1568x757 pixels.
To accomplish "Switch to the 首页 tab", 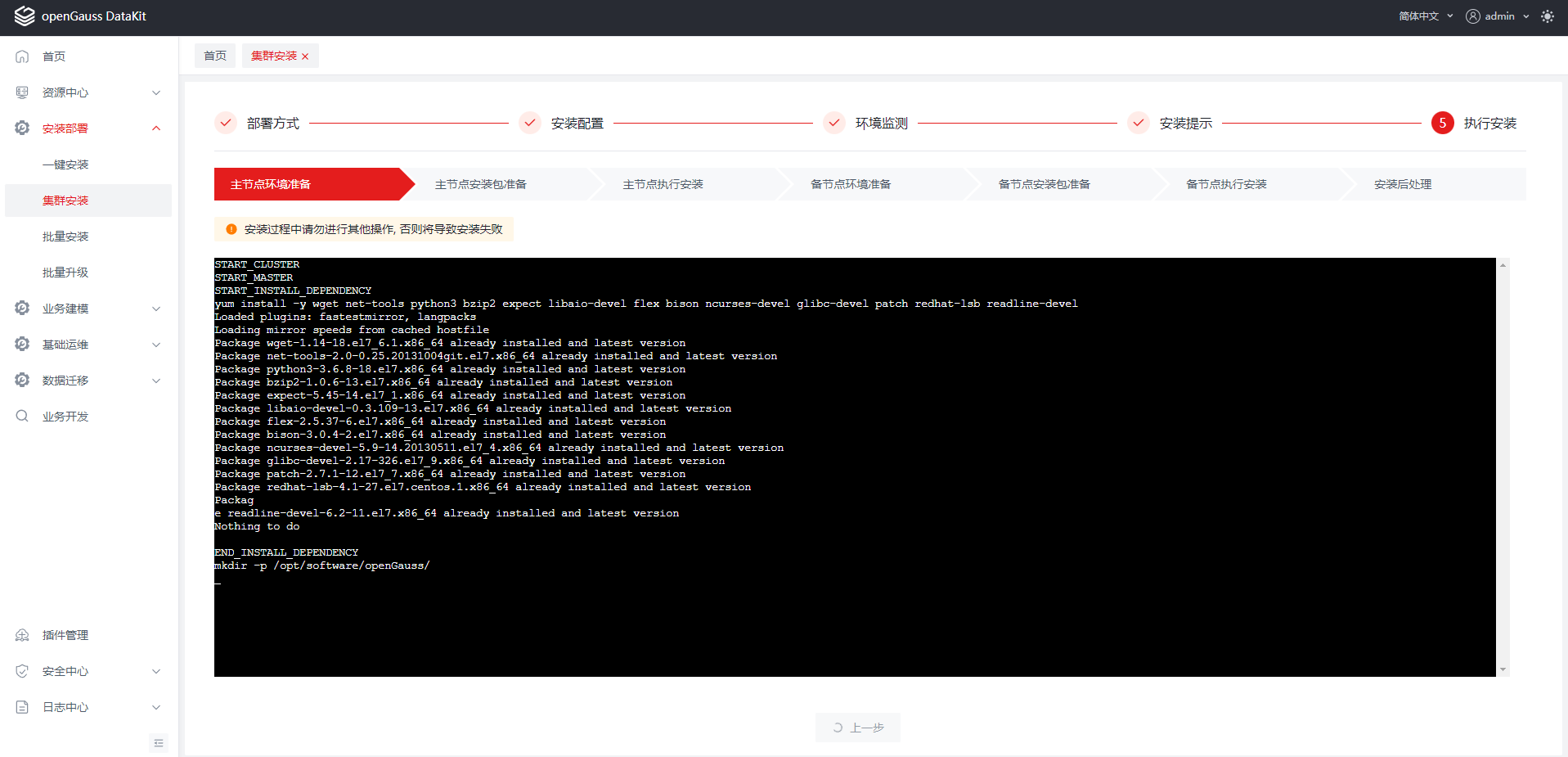I will (x=215, y=56).
